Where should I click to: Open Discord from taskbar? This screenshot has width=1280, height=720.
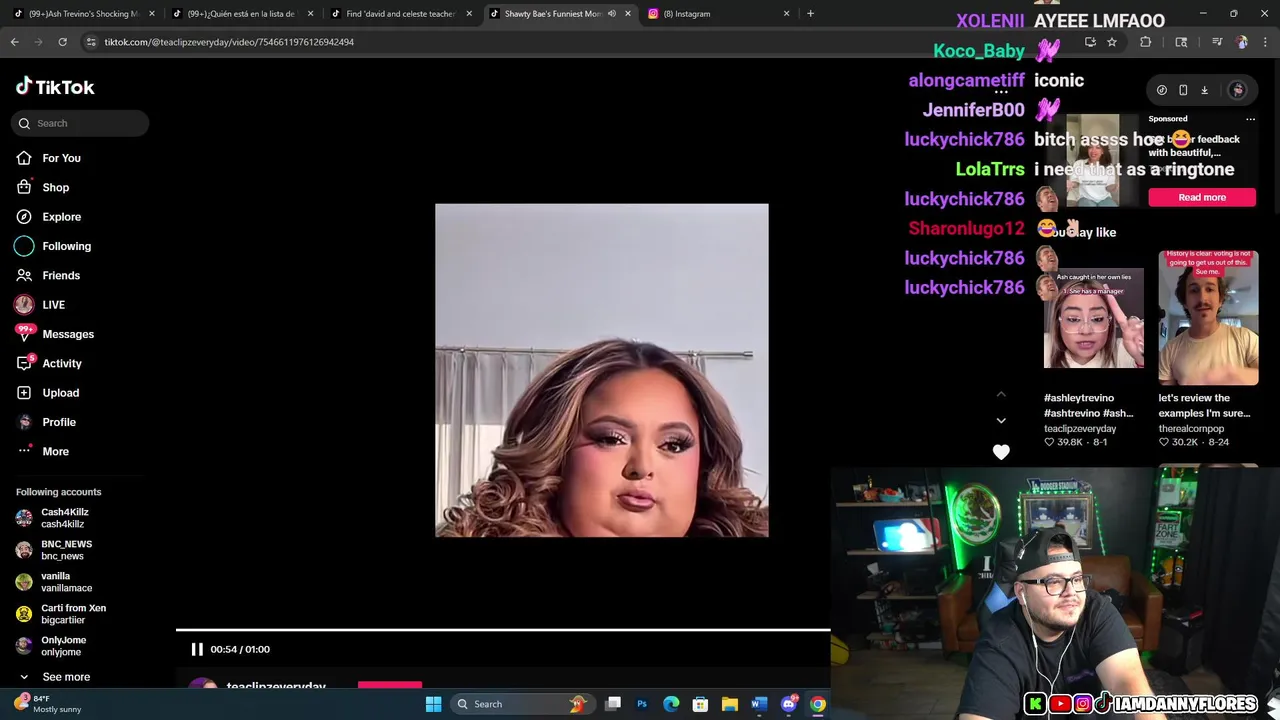click(789, 704)
